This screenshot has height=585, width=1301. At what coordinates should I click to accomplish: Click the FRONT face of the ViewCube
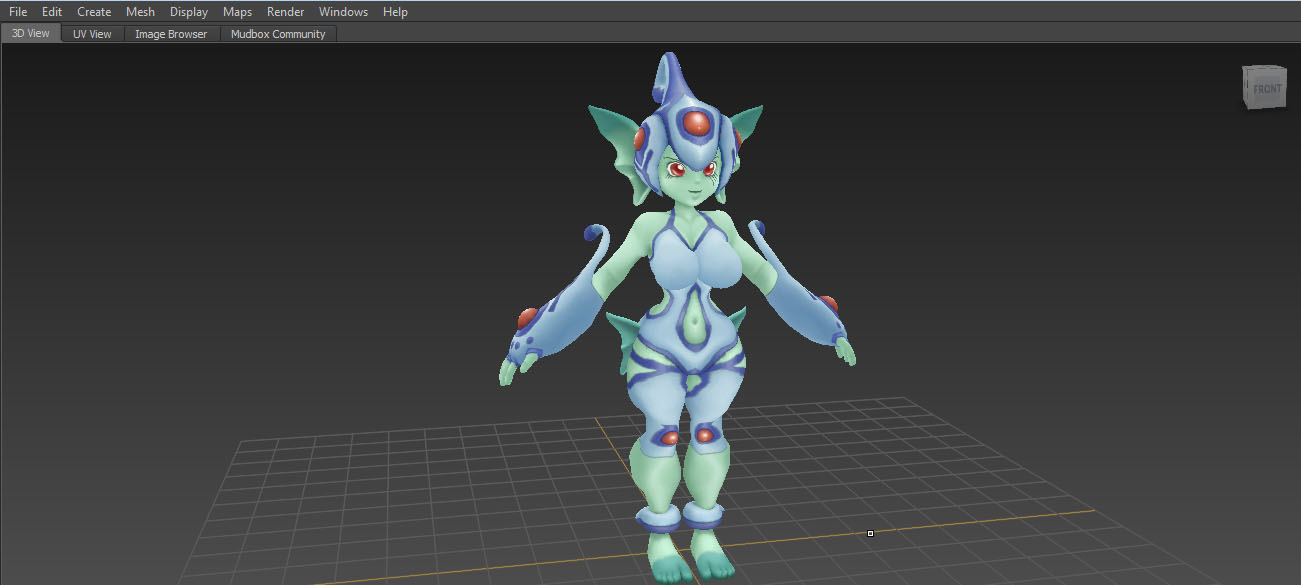[1265, 89]
